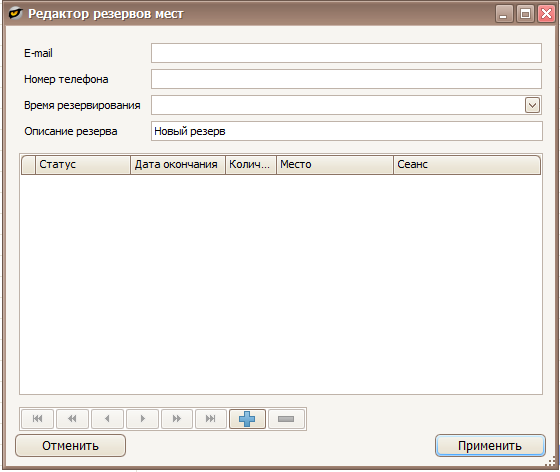The height and width of the screenshot is (472, 560).
Task: Delete record with minus button
Action: [x=286, y=418]
